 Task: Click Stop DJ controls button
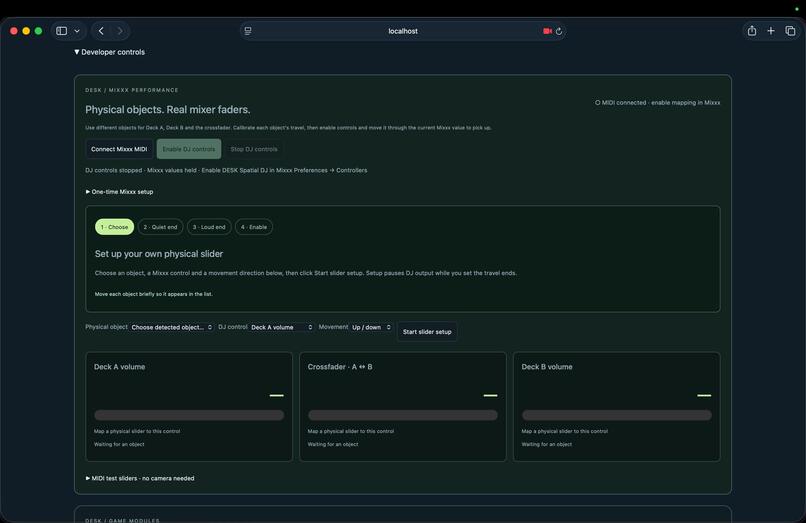[253, 149]
